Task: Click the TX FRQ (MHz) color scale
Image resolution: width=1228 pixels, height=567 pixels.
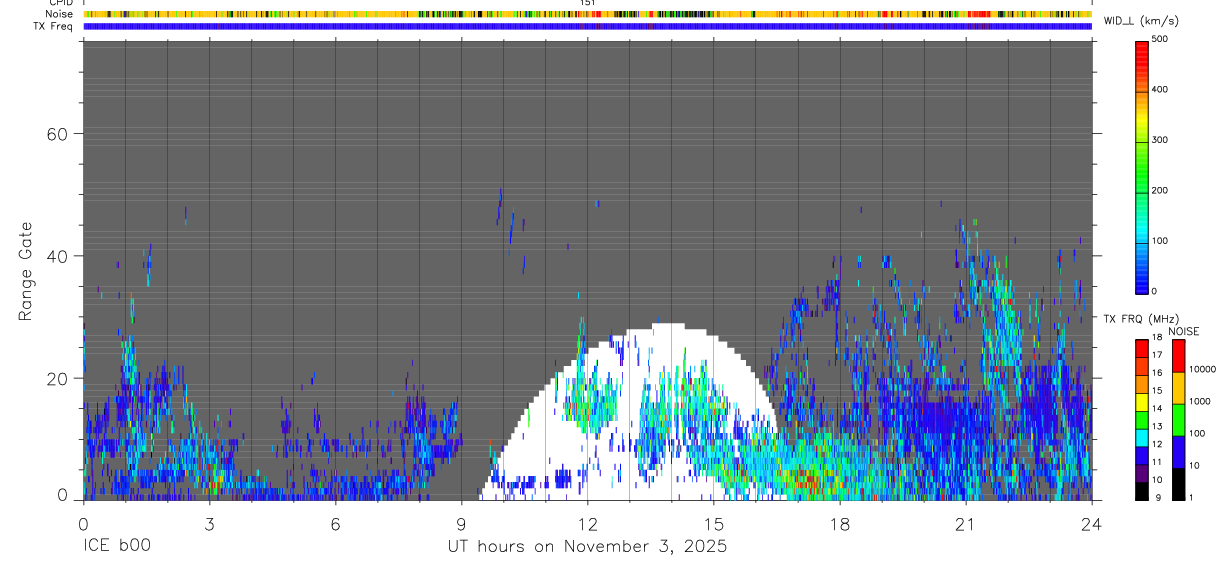Action: pos(1142,419)
